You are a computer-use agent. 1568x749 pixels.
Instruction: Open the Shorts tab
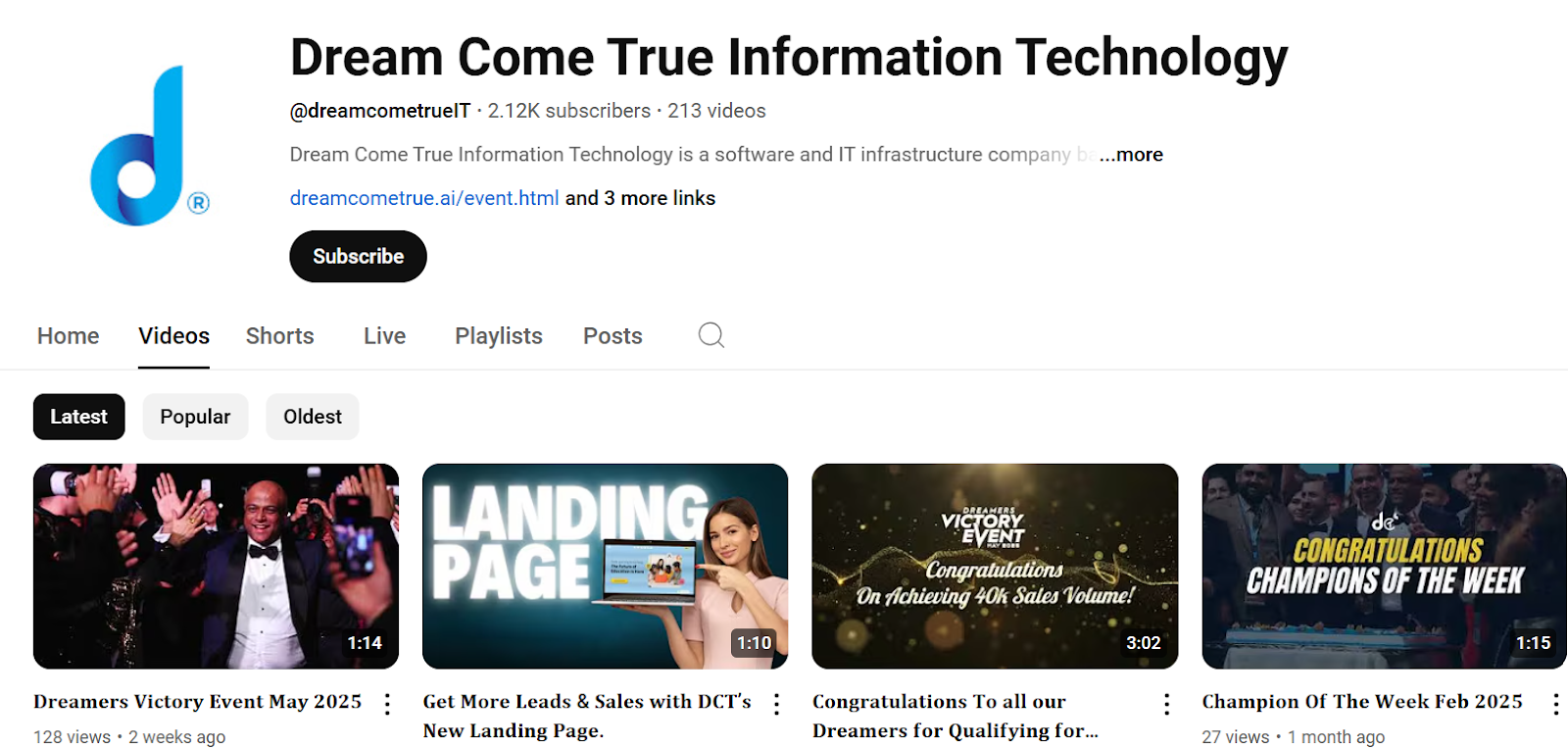coord(280,336)
